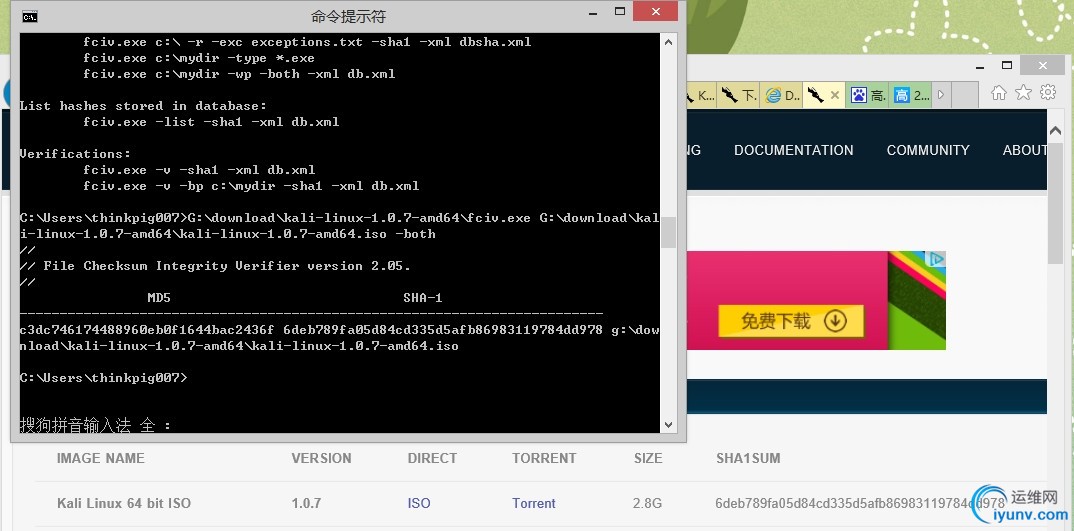
Task: Click the 1.0.7 version cell
Action: [x=306, y=504]
